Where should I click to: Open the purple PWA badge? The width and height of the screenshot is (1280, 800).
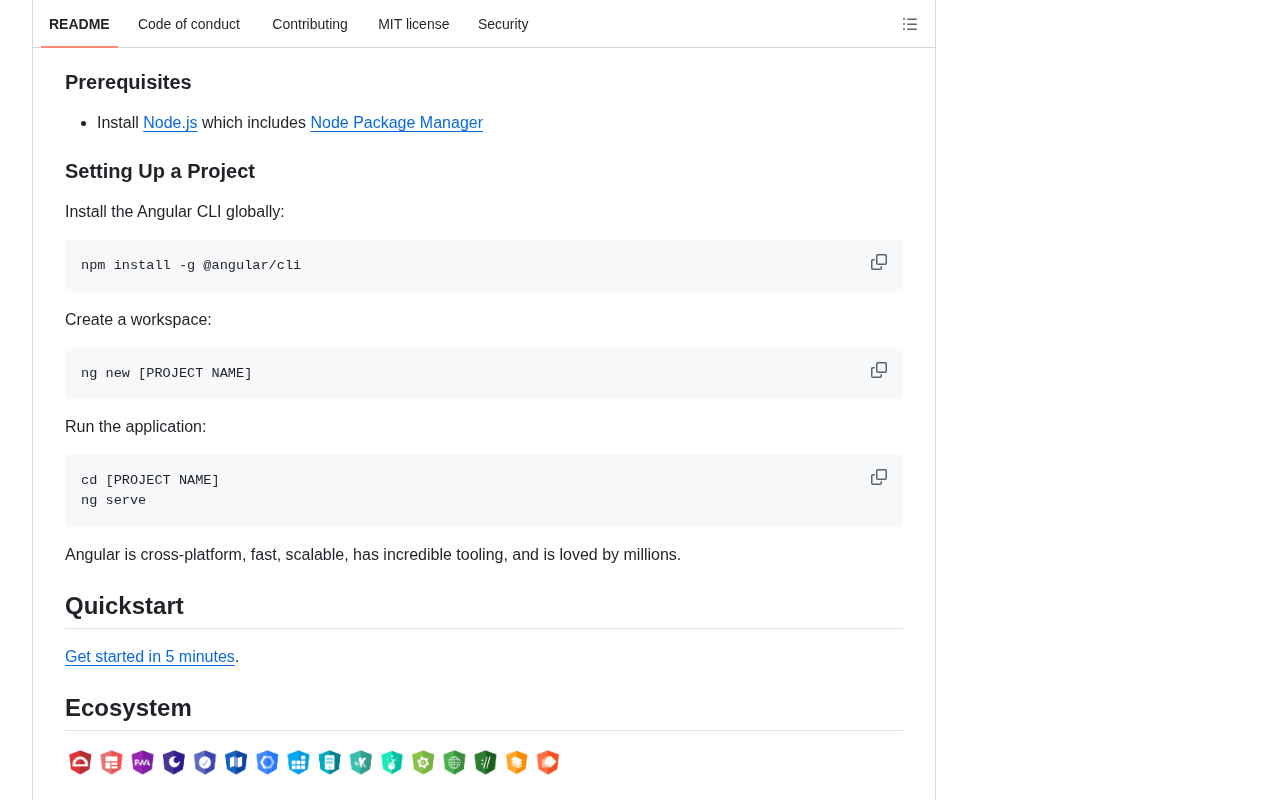click(142, 762)
